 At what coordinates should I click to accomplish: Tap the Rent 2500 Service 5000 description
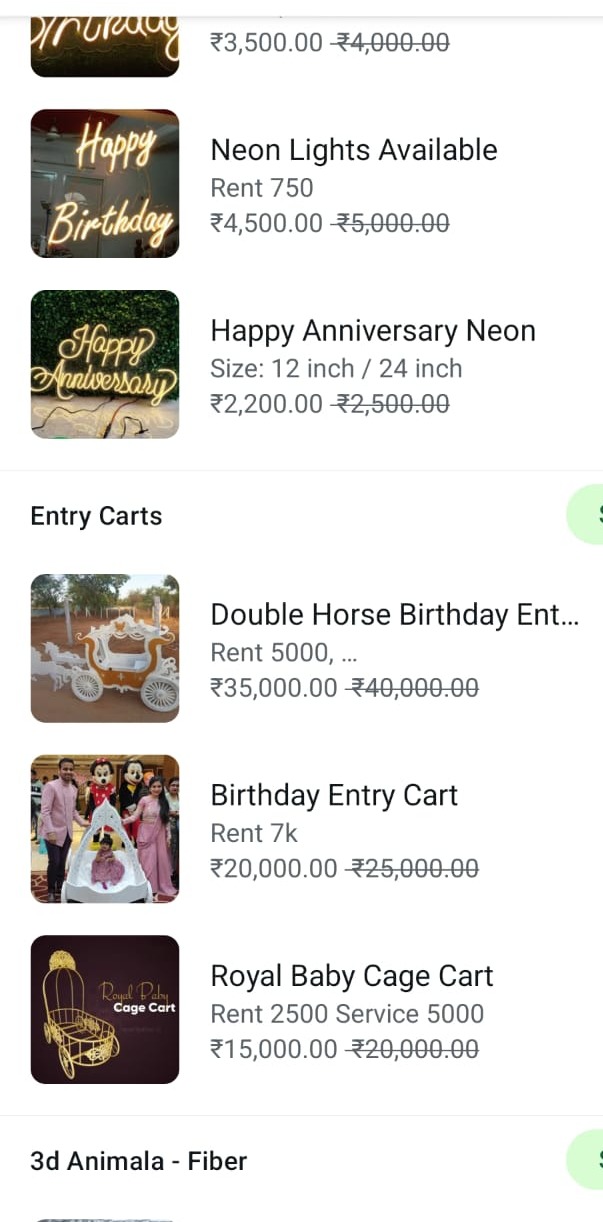(346, 1014)
